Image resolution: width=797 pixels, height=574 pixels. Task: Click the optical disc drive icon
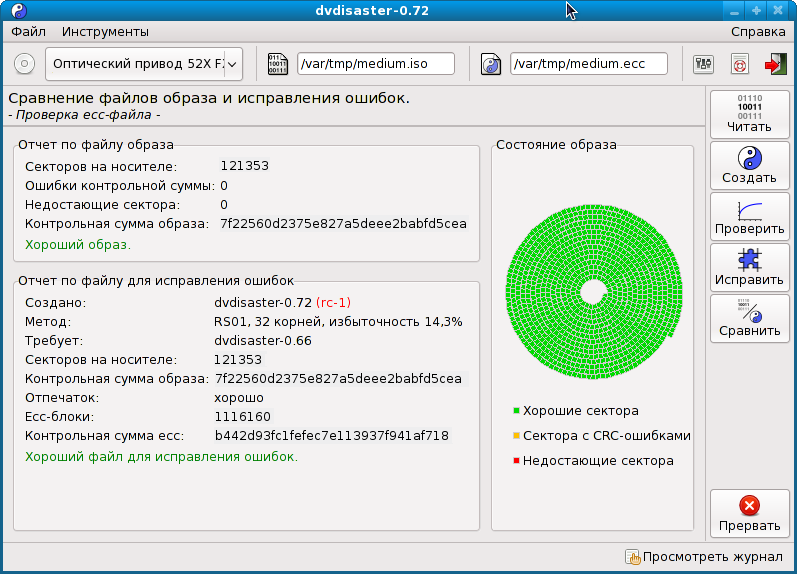(x=24, y=64)
